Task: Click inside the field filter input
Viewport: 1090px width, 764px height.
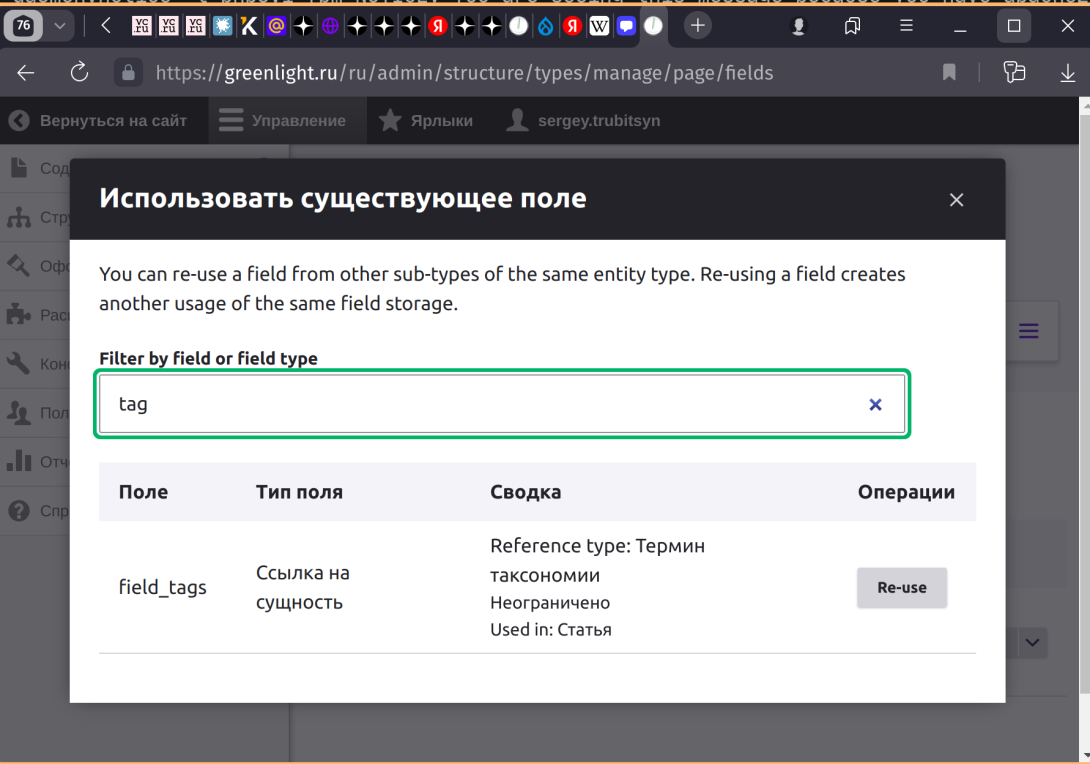Action: (x=400, y=404)
